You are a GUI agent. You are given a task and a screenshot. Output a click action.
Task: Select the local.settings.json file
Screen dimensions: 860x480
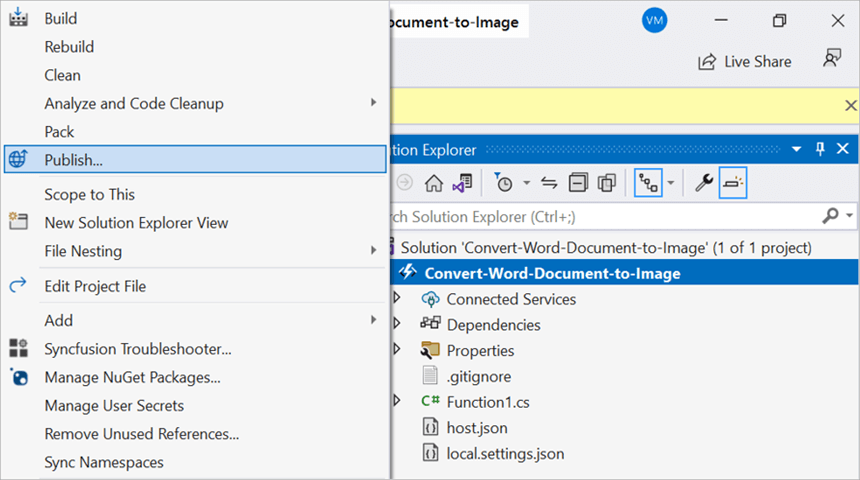coord(505,454)
